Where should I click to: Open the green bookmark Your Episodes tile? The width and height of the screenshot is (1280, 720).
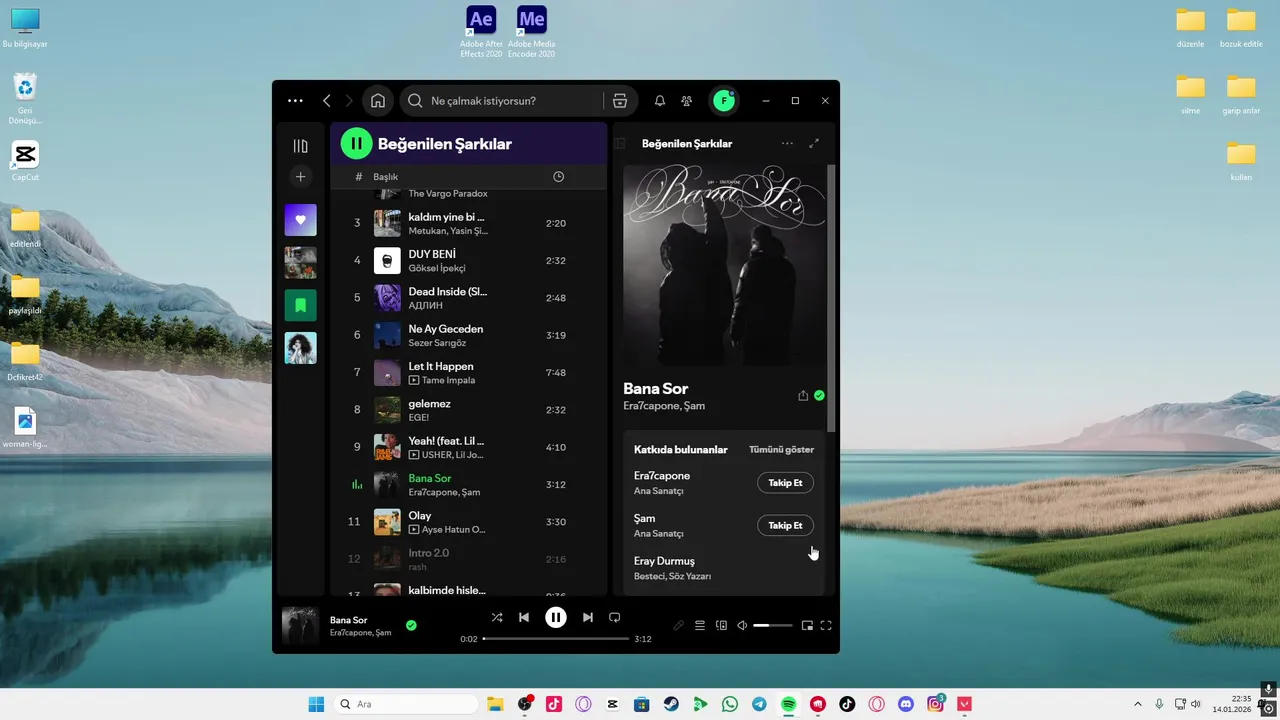click(300, 305)
